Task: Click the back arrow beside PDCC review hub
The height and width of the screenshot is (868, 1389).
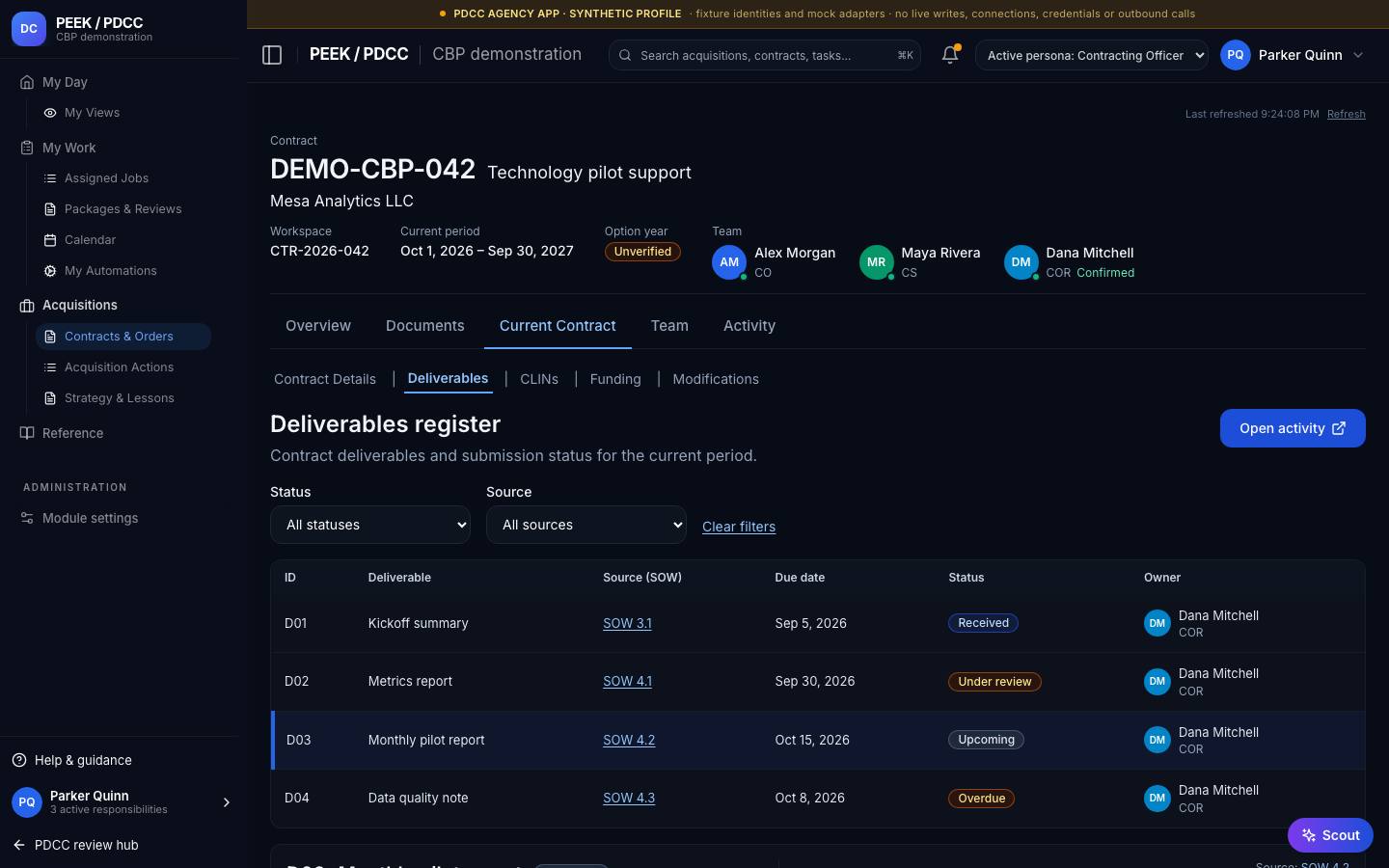Action: click(19, 845)
